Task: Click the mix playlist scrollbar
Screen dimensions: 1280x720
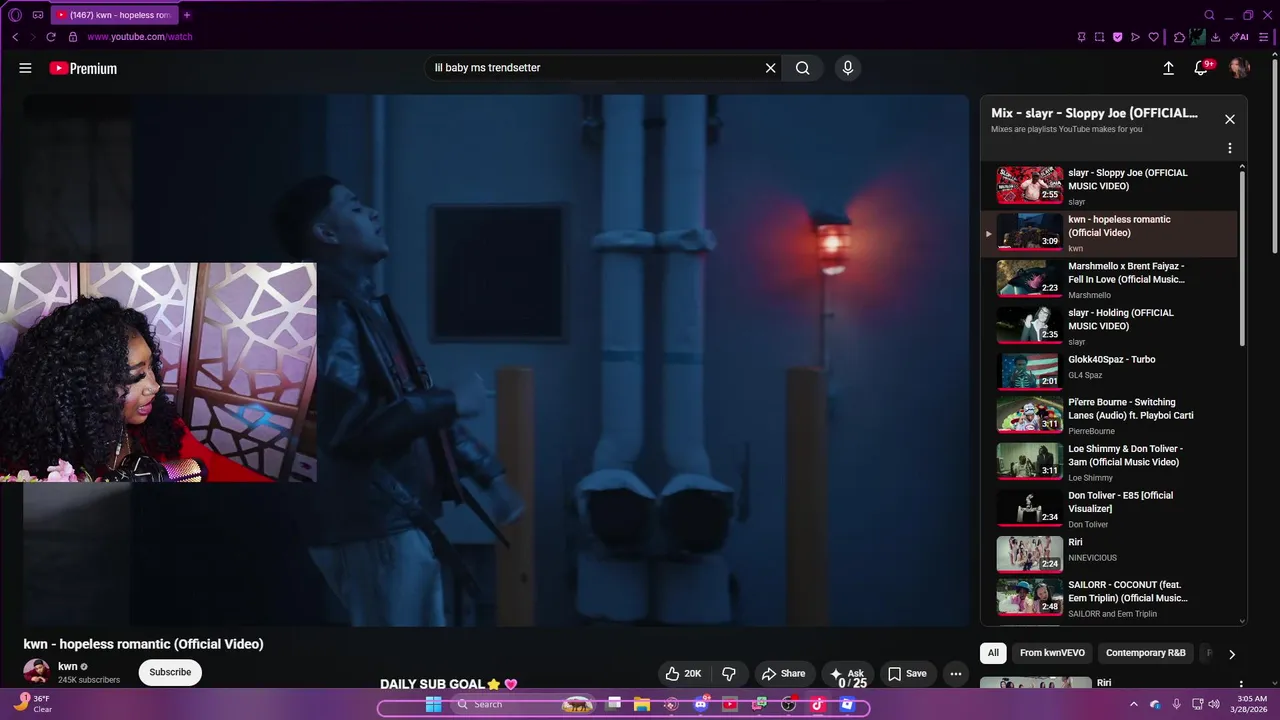Action: click(1242, 257)
